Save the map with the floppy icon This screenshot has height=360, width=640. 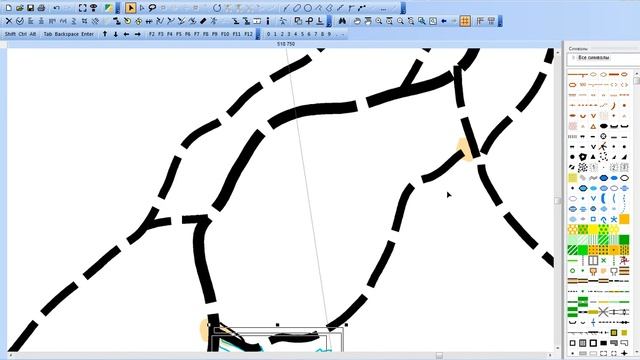tap(31, 8)
